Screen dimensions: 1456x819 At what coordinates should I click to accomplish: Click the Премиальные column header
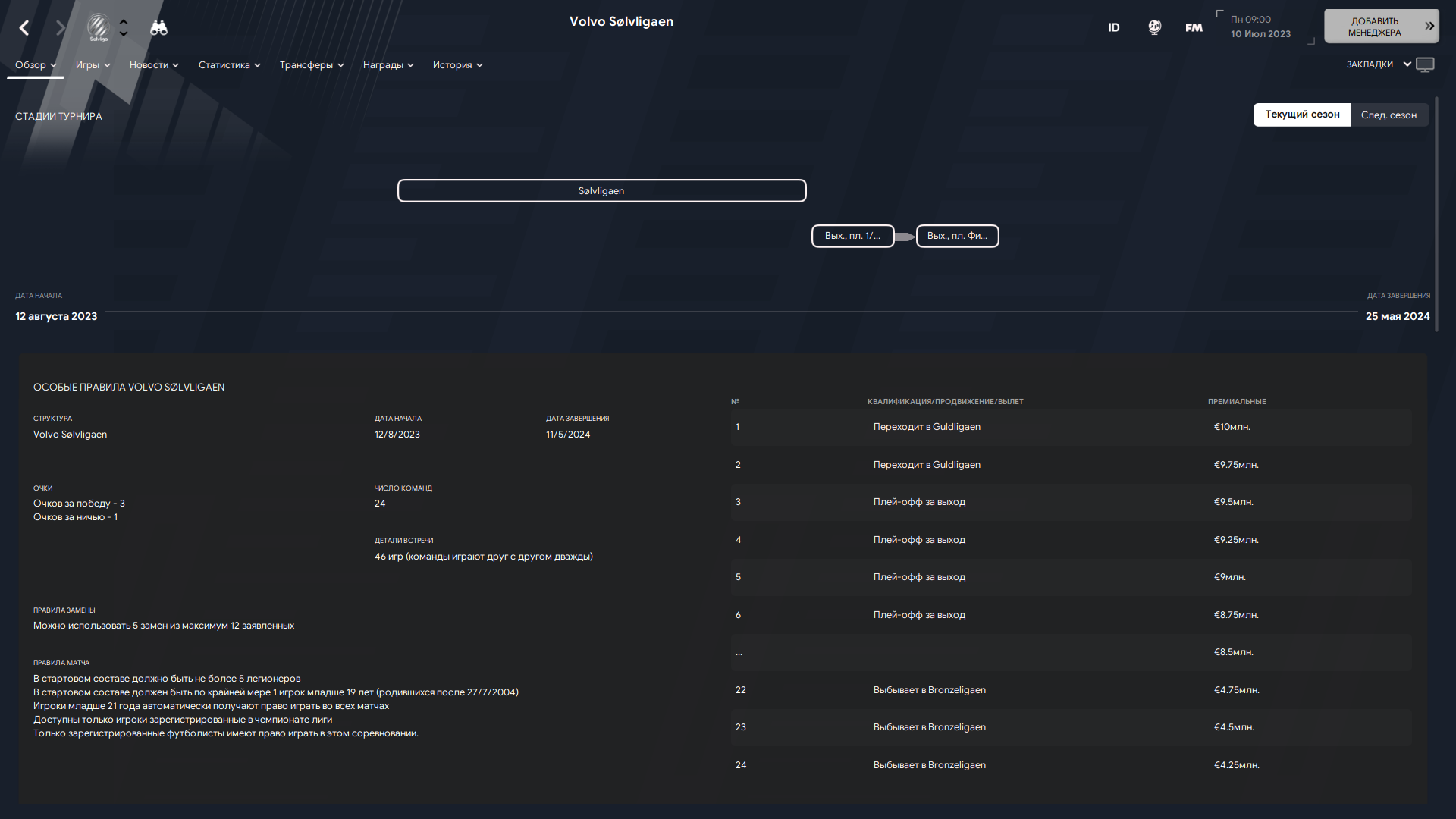(1237, 402)
